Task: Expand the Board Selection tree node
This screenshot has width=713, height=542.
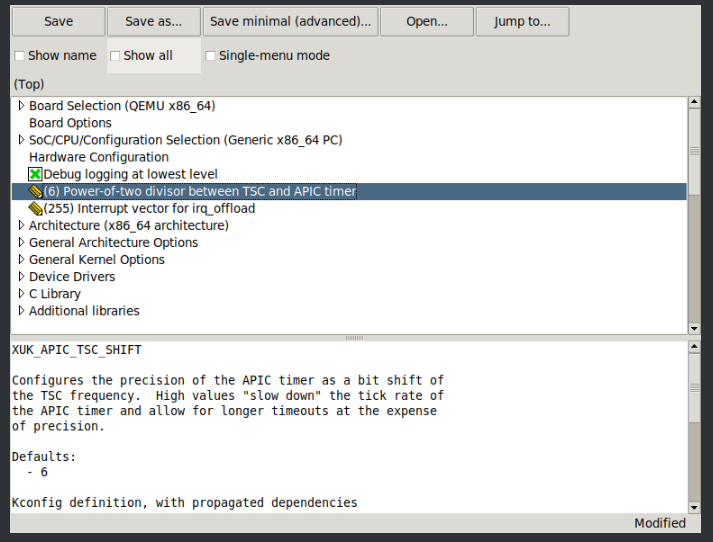Action: [x=21, y=106]
